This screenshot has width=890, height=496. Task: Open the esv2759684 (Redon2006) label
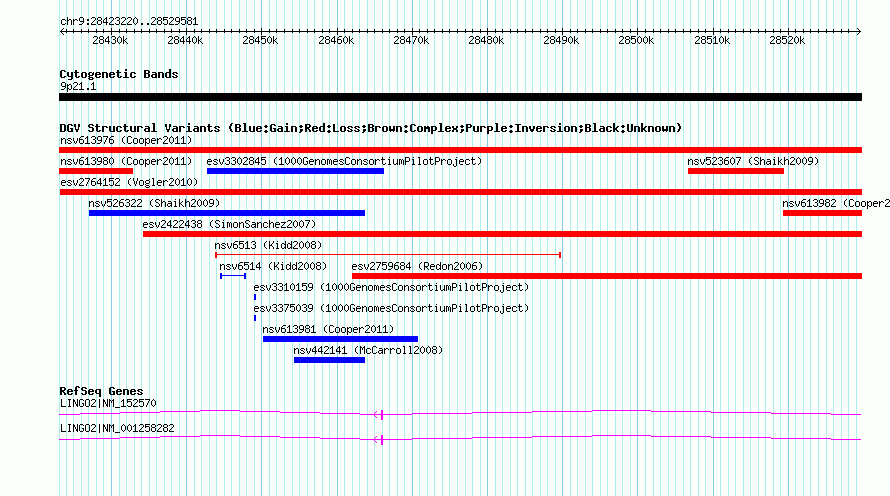(x=417, y=266)
